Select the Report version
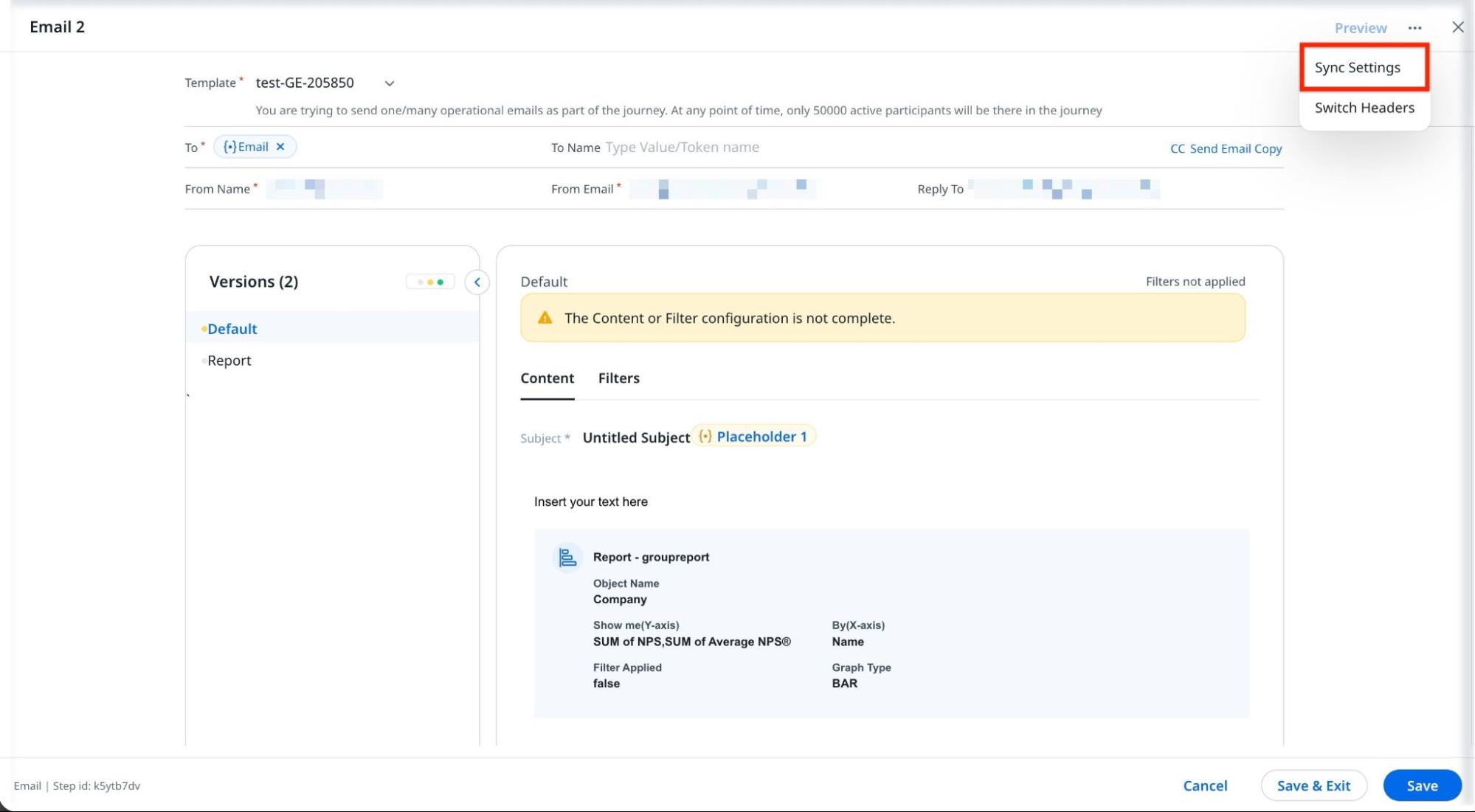The height and width of the screenshot is (812, 1475). point(229,361)
